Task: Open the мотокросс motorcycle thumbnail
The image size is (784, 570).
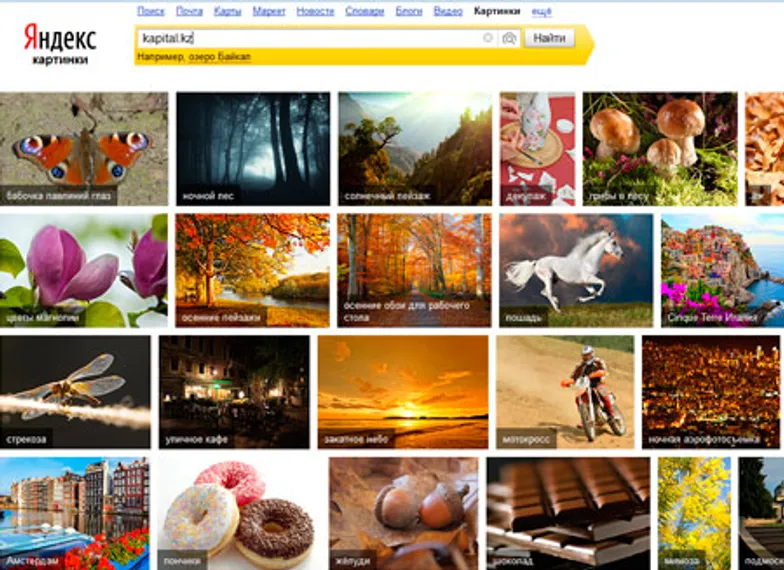Action: coord(565,392)
